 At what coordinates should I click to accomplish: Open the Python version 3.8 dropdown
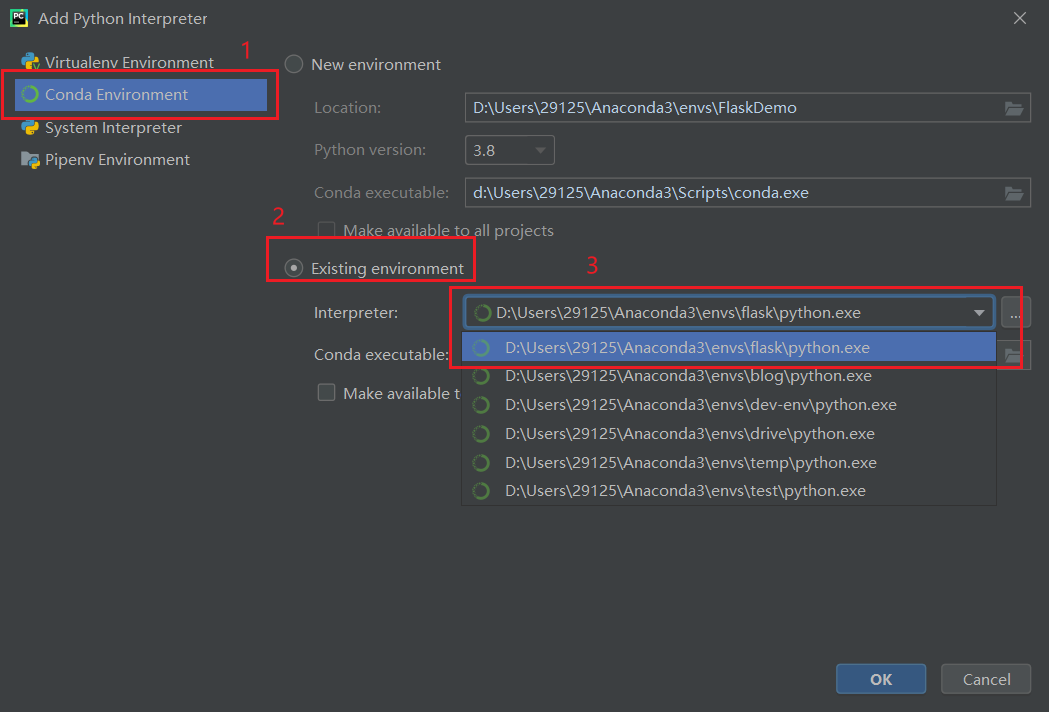coord(510,150)
